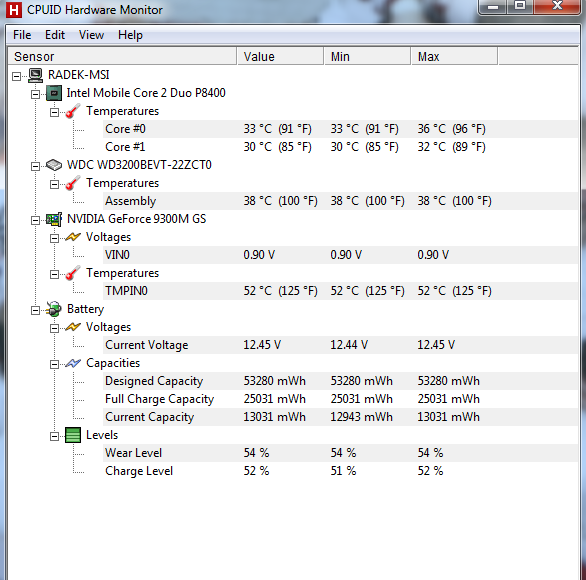The width and height of the screenshot is (586, 580).
Task: Collapse CPU Temperatures group
Action: point(54,112)
